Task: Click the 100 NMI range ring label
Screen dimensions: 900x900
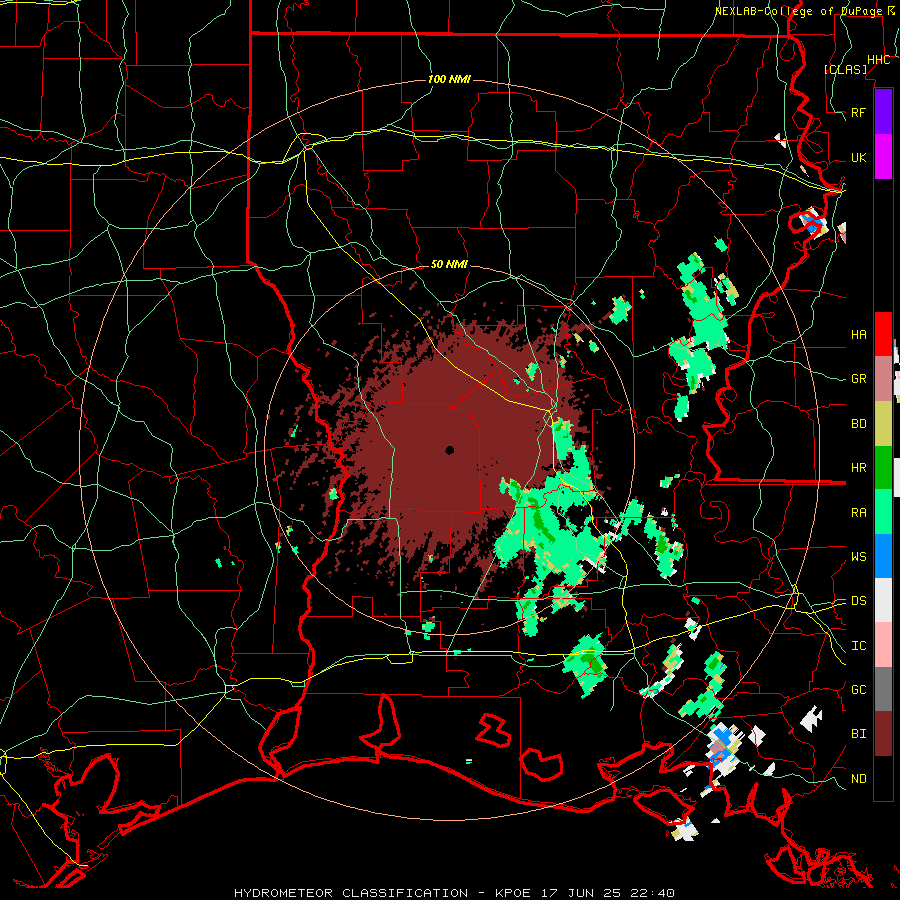Action: (x=449, y=79)
